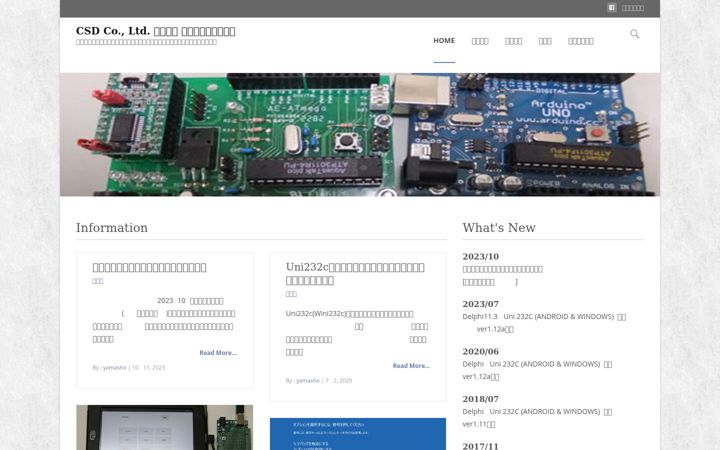
Task: Click the Delphi11.3 Uni 232C news entry
Action: pyautogui.click(x=544, y=323)
